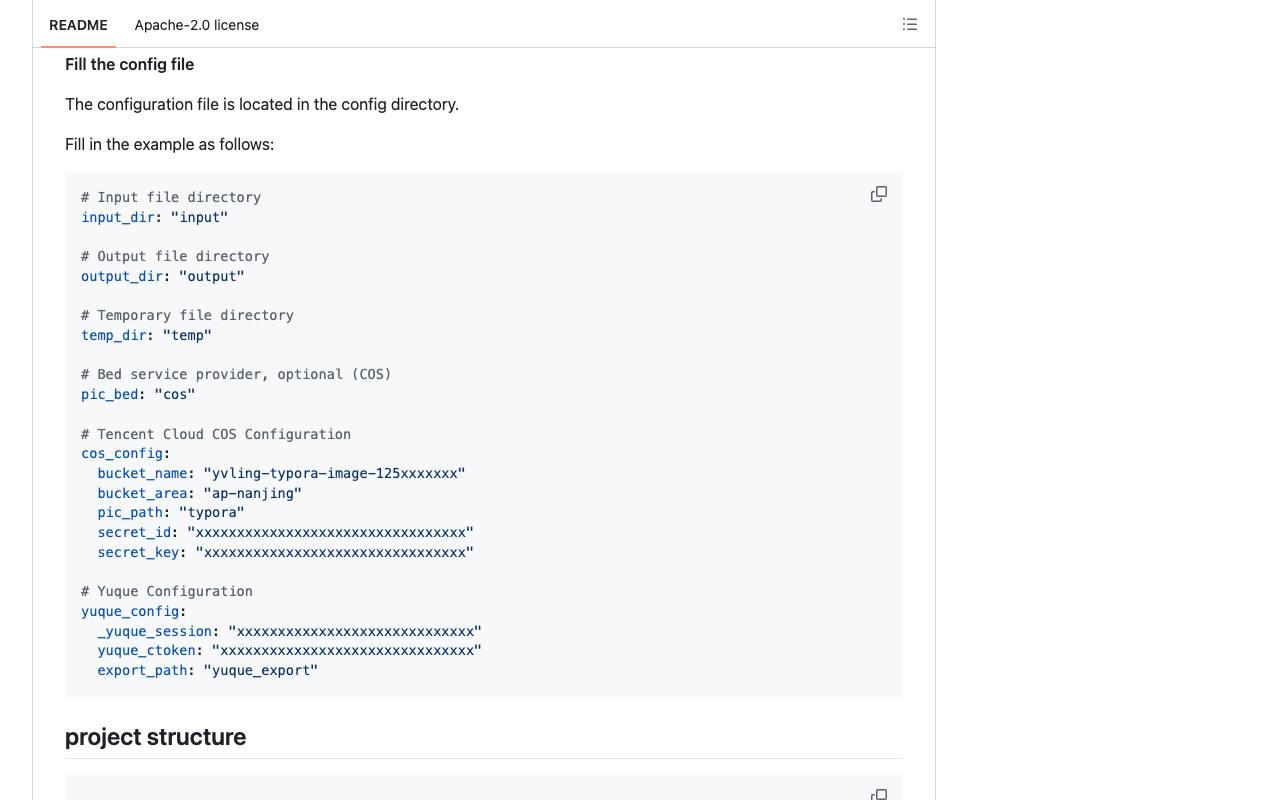Click sentence "The configuration file is located in the config directory."
The image size is (1280, 800).
[x=262, y=104]
